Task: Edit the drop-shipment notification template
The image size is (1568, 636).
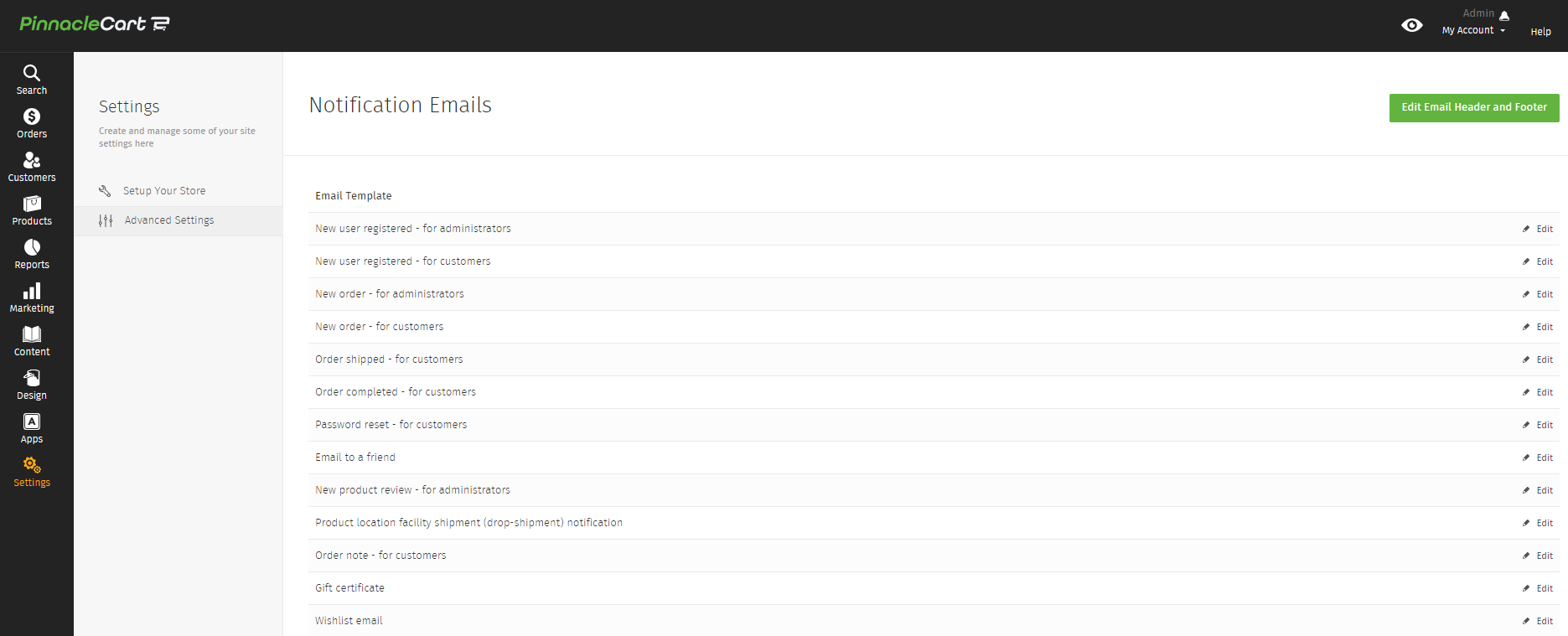Action: pyautogui.click(x=1538, y=523)
